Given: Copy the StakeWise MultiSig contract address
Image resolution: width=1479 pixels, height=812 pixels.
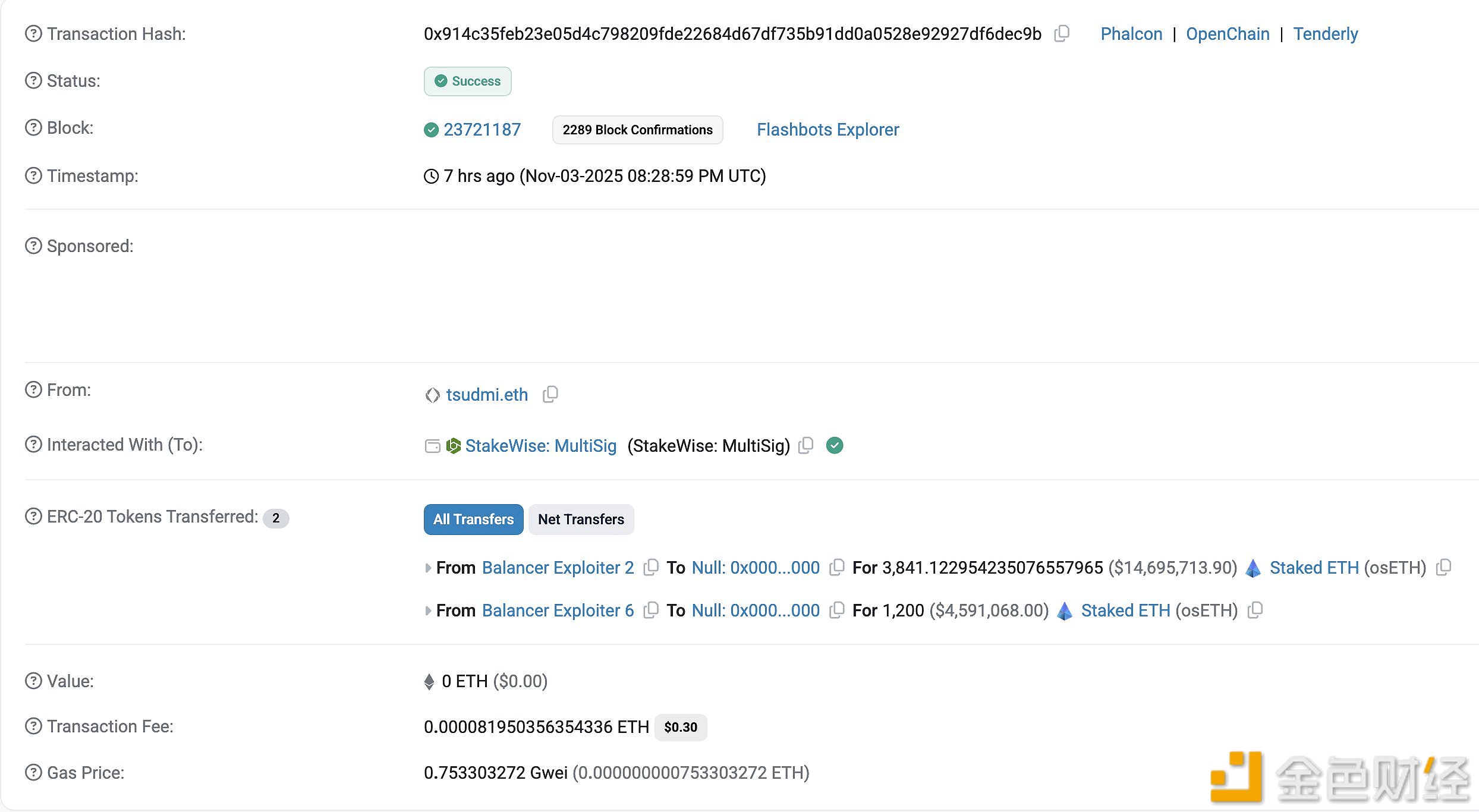Looking at the screenshot, I should click(x=806, y=445).
